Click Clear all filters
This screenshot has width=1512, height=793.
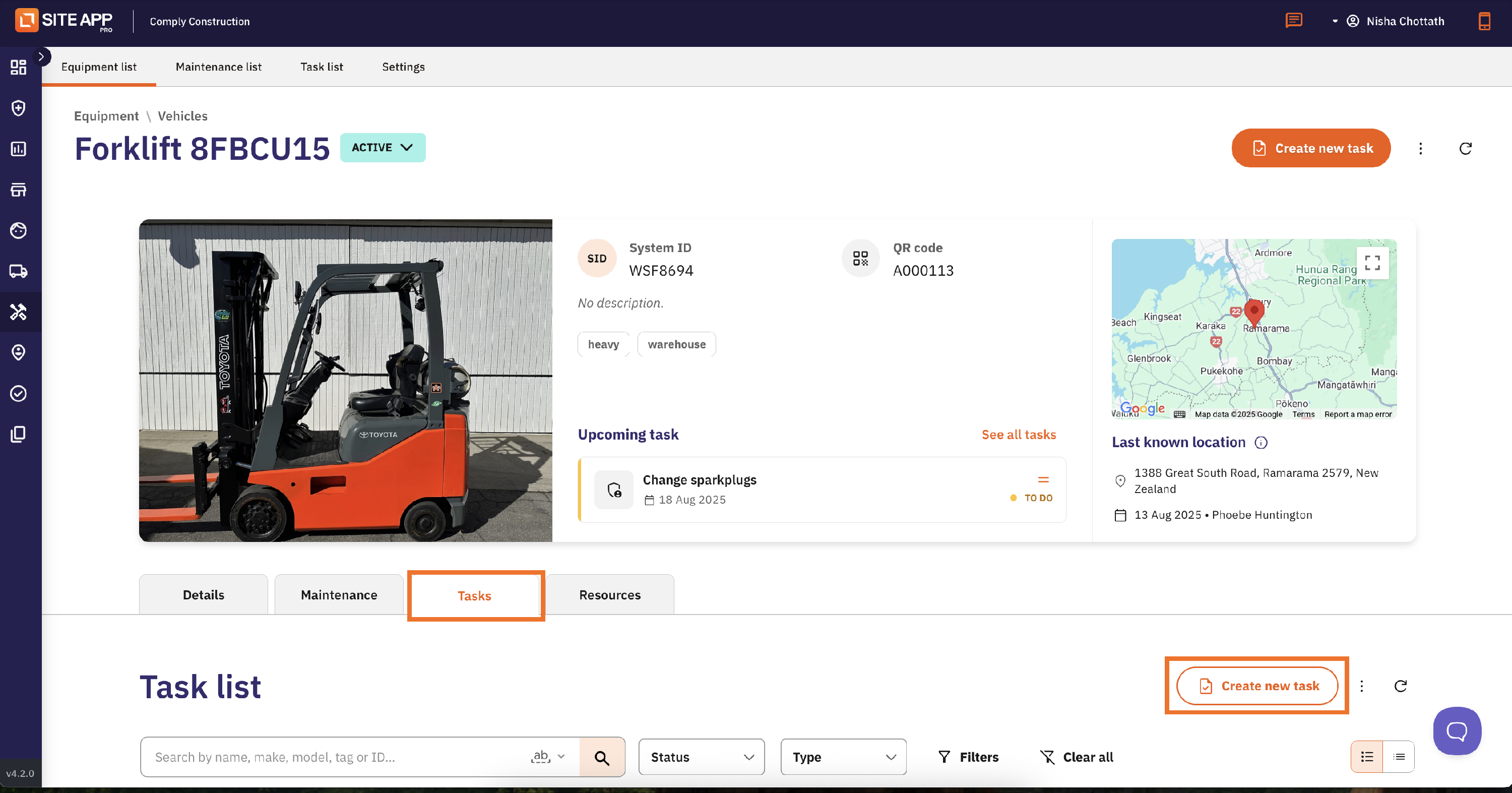pyautogui.click(x=1076, y=757)
